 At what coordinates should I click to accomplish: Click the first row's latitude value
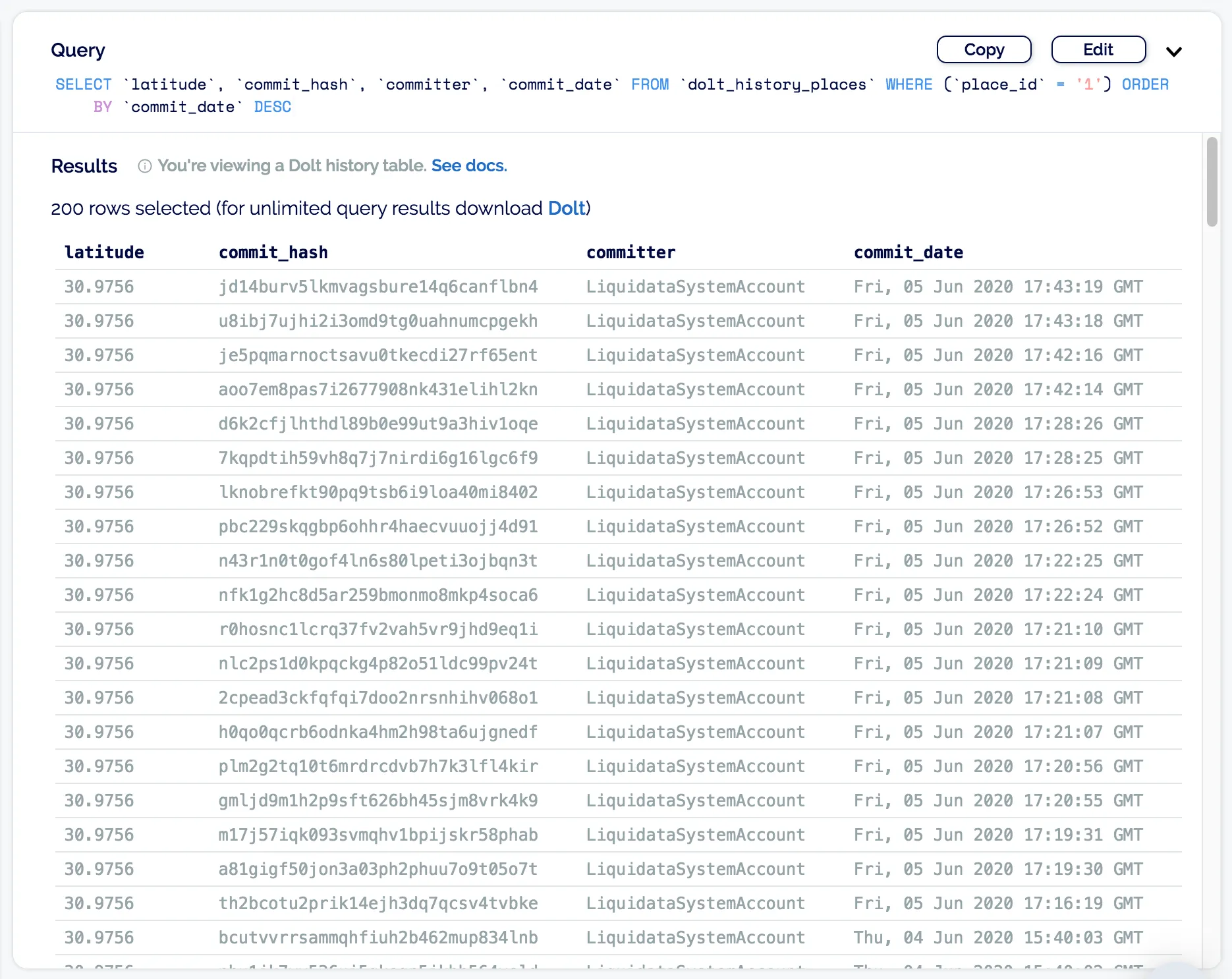99,287
